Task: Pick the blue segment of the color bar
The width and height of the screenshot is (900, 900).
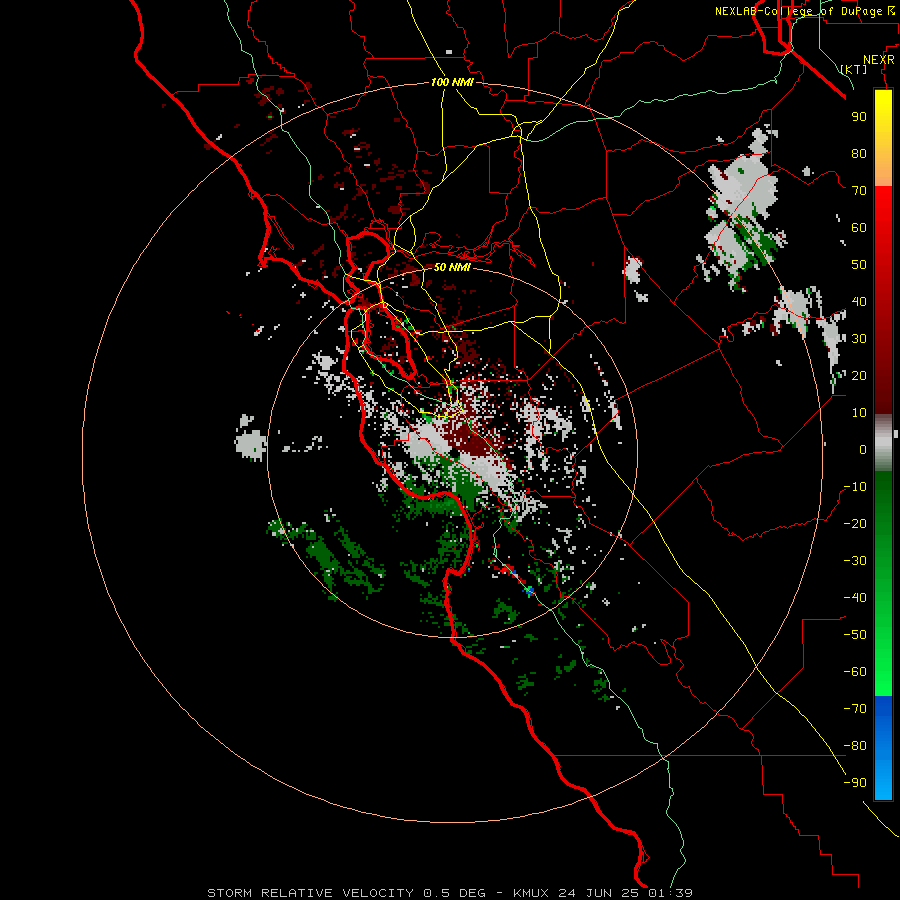Action: point(883,748)
